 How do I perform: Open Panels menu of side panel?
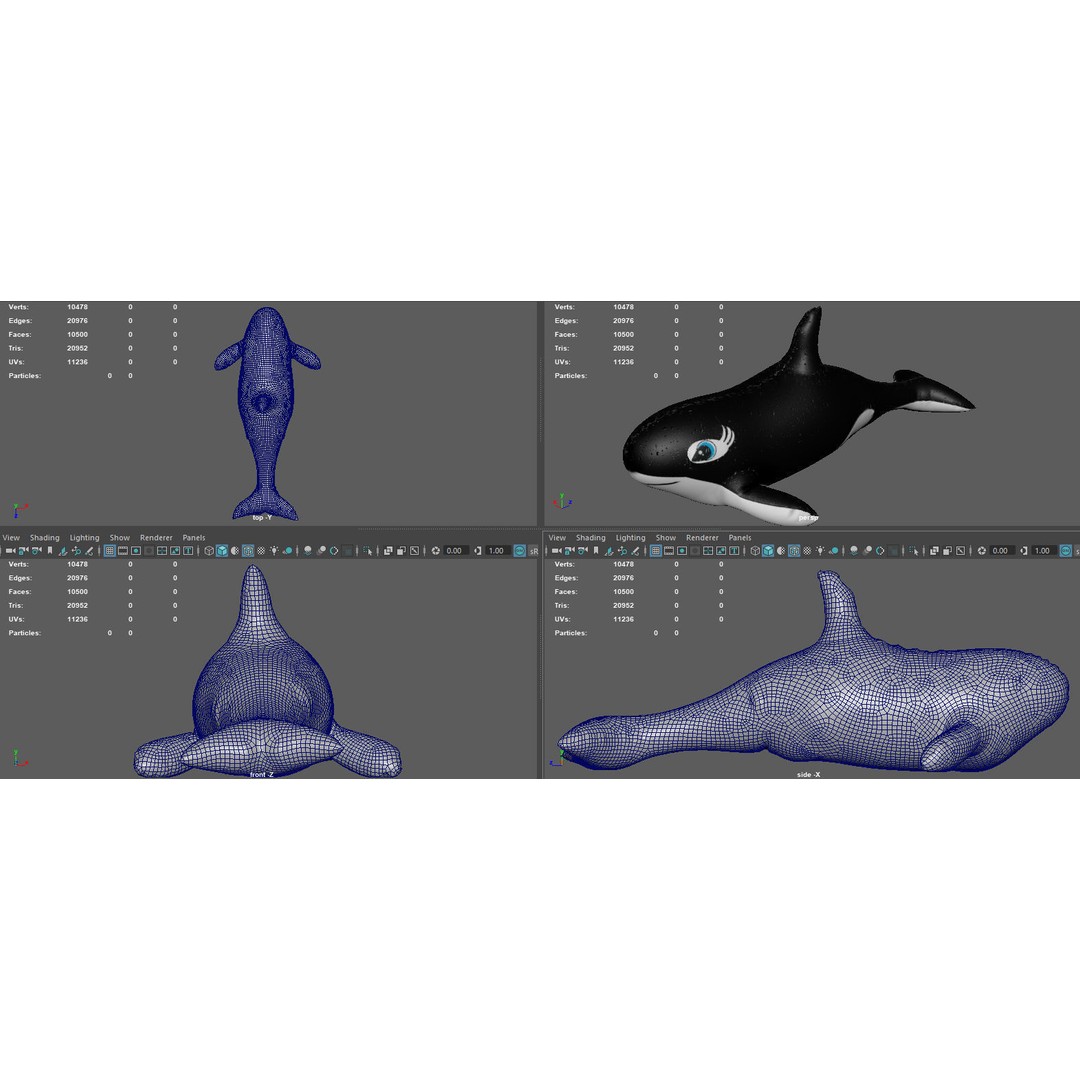(740, 538)
